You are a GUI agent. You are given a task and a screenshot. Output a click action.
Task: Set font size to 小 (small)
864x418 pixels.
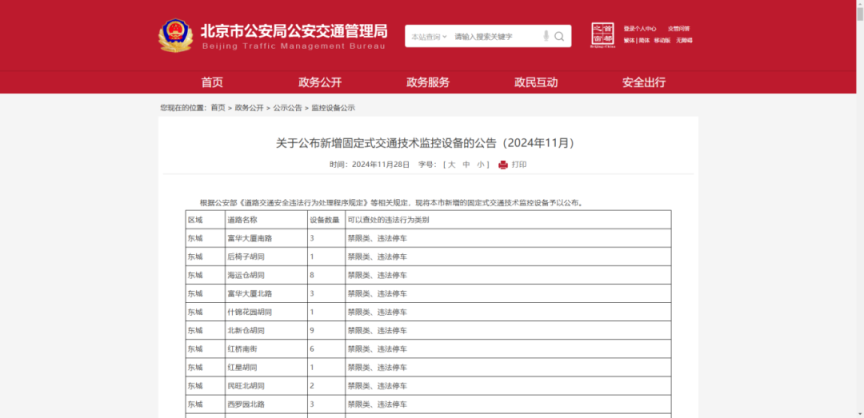point(480,164)
